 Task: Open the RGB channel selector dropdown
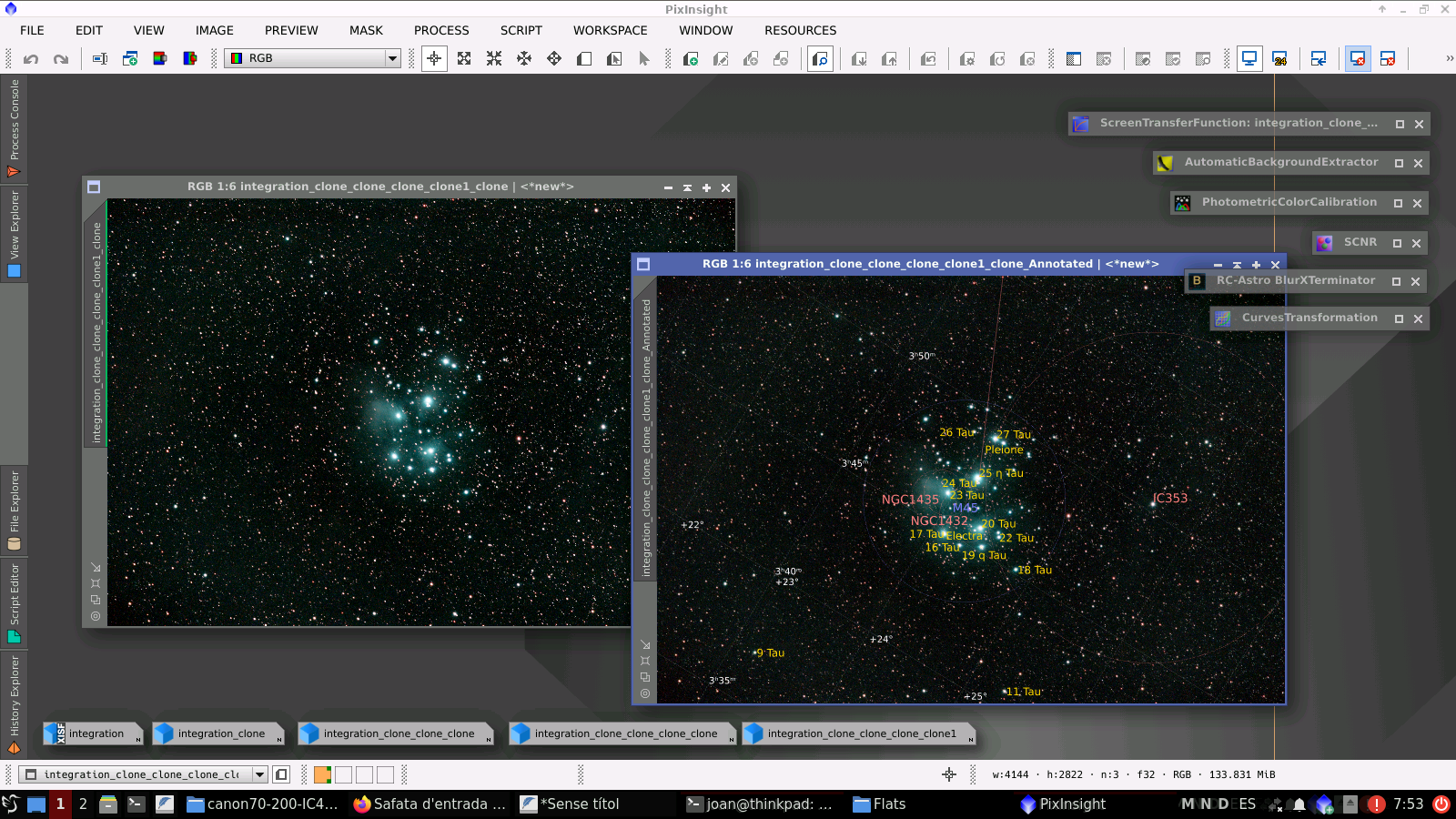click(x=391, y=58)
